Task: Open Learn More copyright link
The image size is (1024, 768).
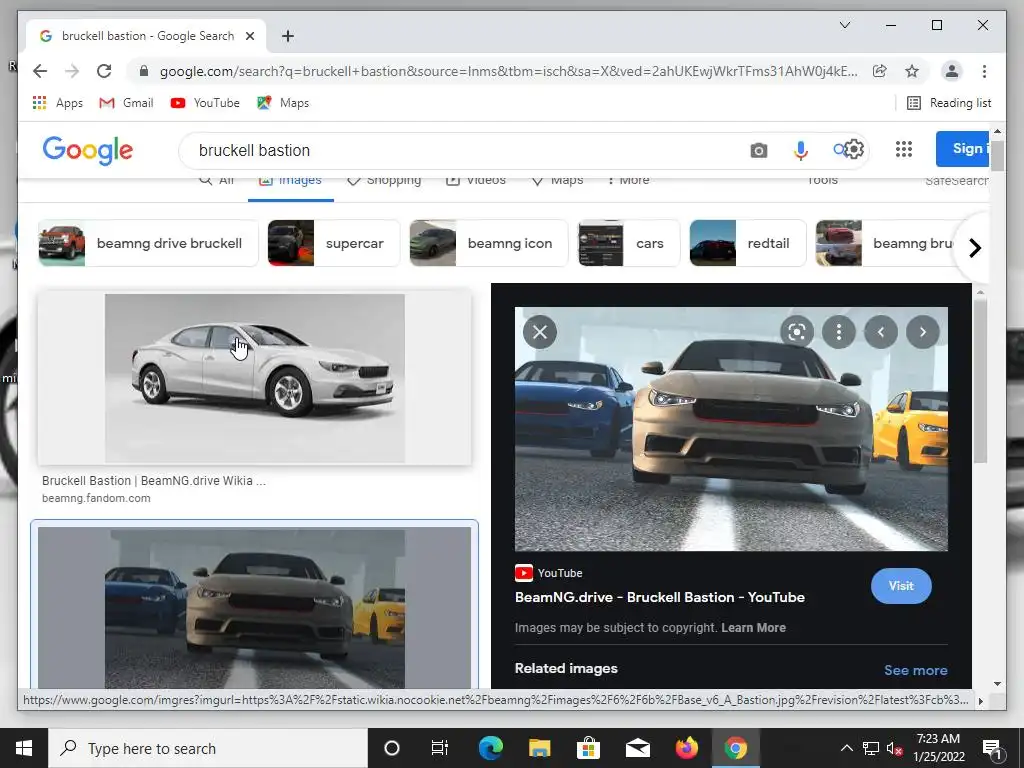Action: [x=753, y=628]
